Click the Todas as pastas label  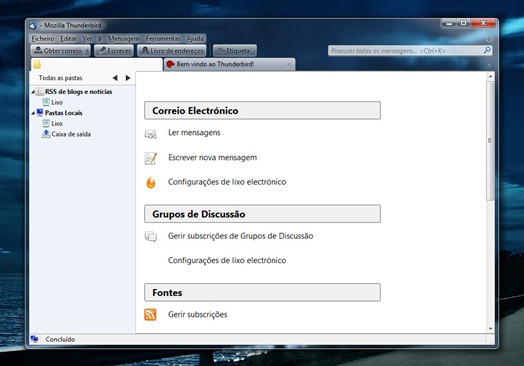pyautogui.click(x=60, y=78)
